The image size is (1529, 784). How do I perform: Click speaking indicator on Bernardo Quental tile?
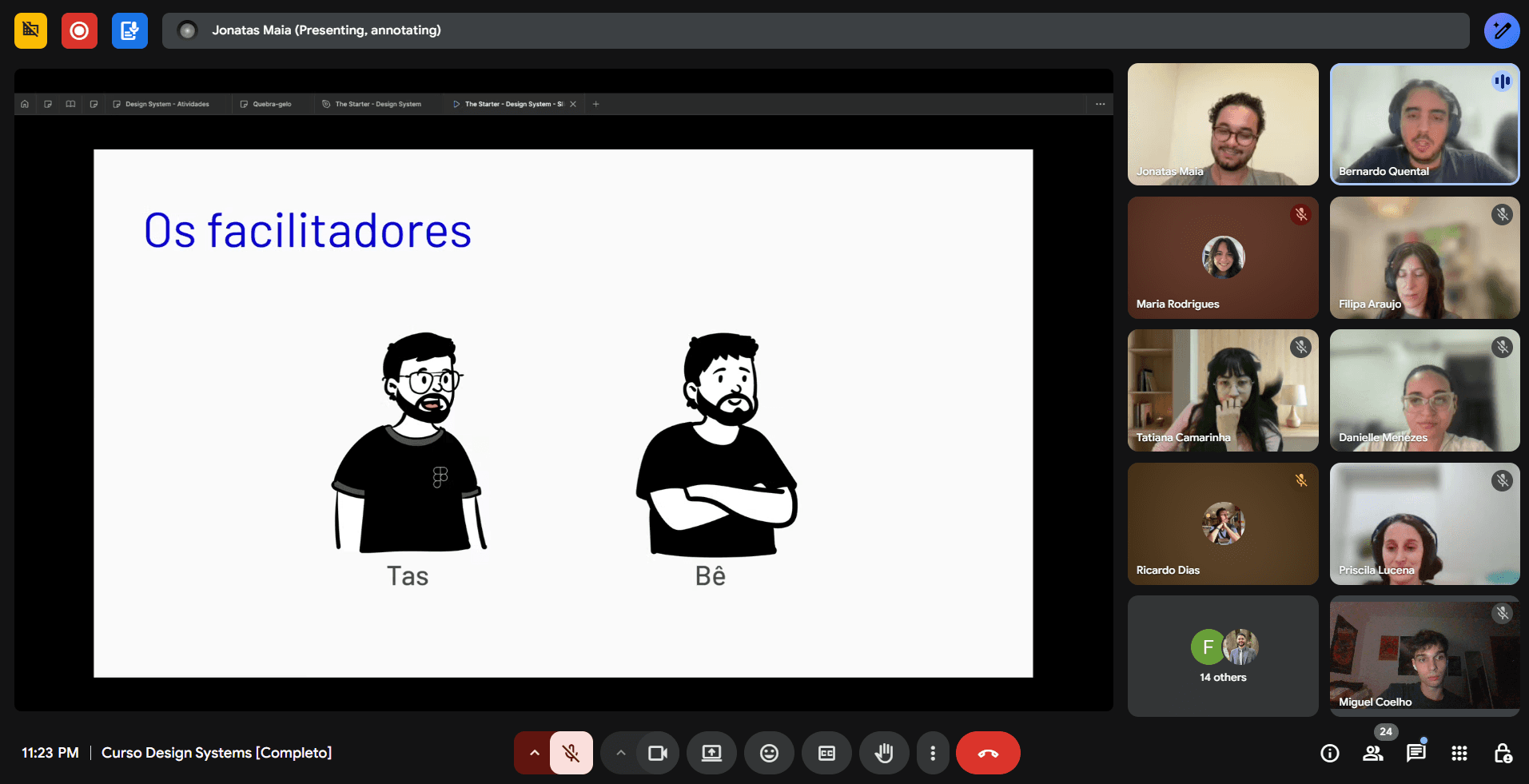(x=1503, y=81)
